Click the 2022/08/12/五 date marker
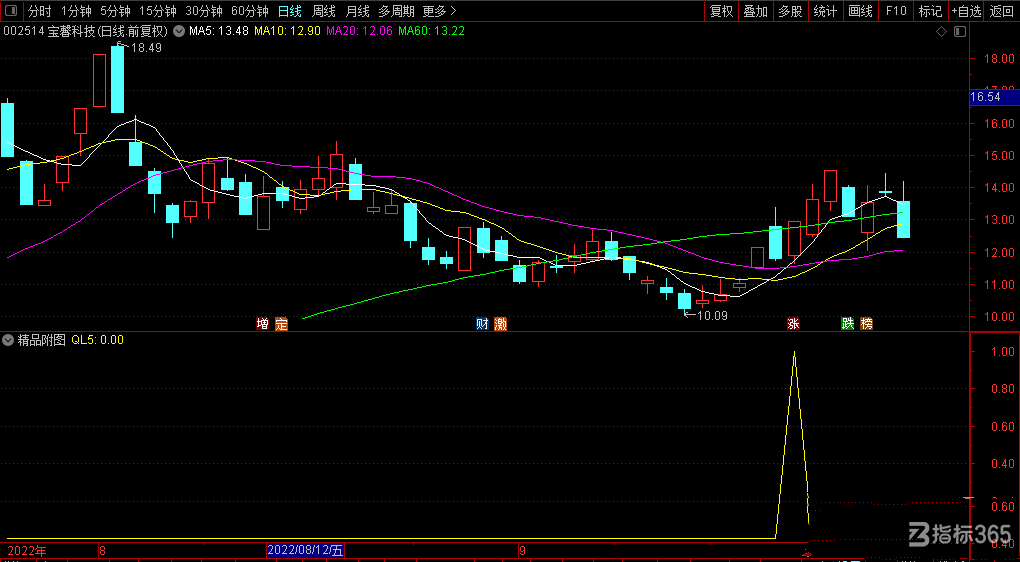1020x562 pixels. tap(306, 551)
